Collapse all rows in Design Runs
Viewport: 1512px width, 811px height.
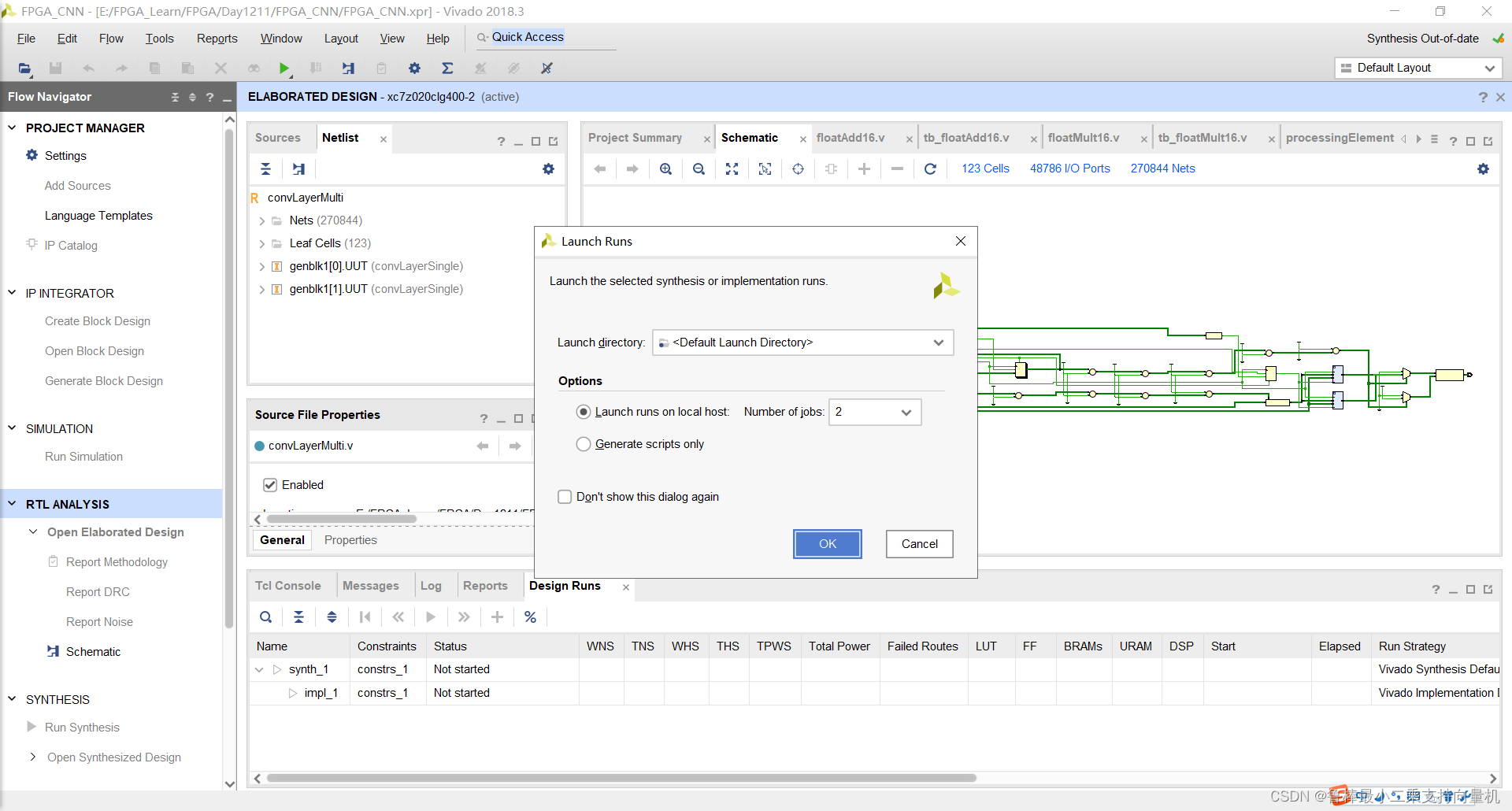299,617
